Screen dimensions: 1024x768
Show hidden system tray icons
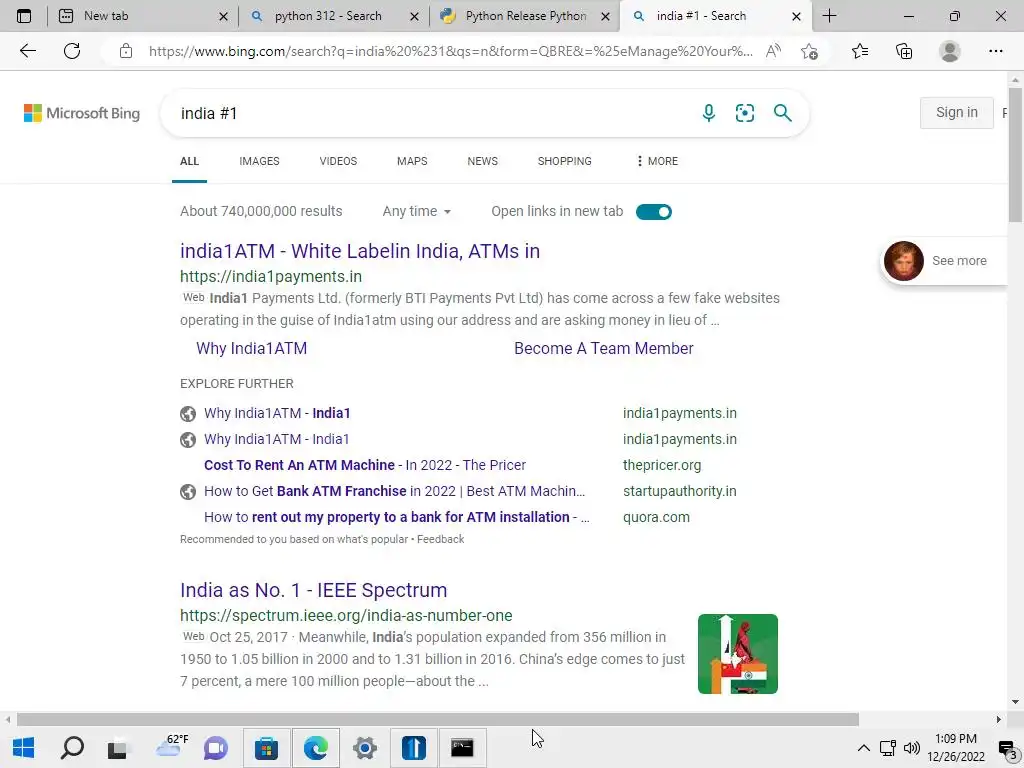863,748
